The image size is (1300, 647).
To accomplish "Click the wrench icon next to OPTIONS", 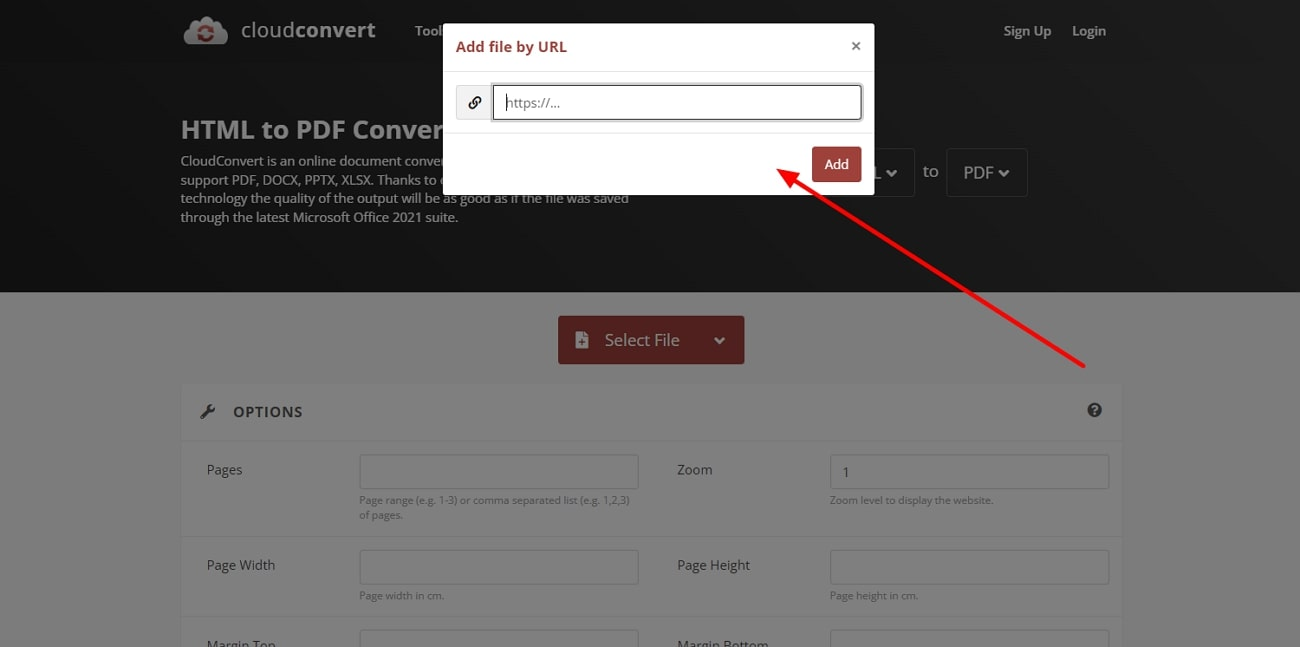I will tap(208, 411).
